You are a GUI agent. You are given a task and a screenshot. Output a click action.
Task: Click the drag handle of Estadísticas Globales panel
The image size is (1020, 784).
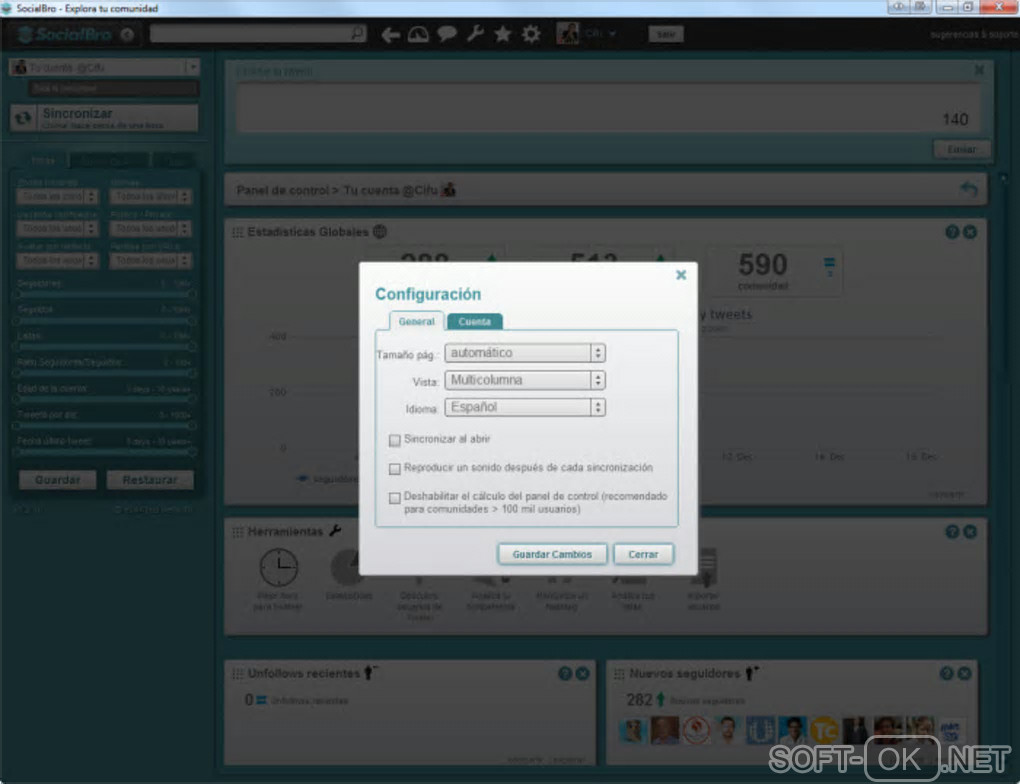(238, 232)
